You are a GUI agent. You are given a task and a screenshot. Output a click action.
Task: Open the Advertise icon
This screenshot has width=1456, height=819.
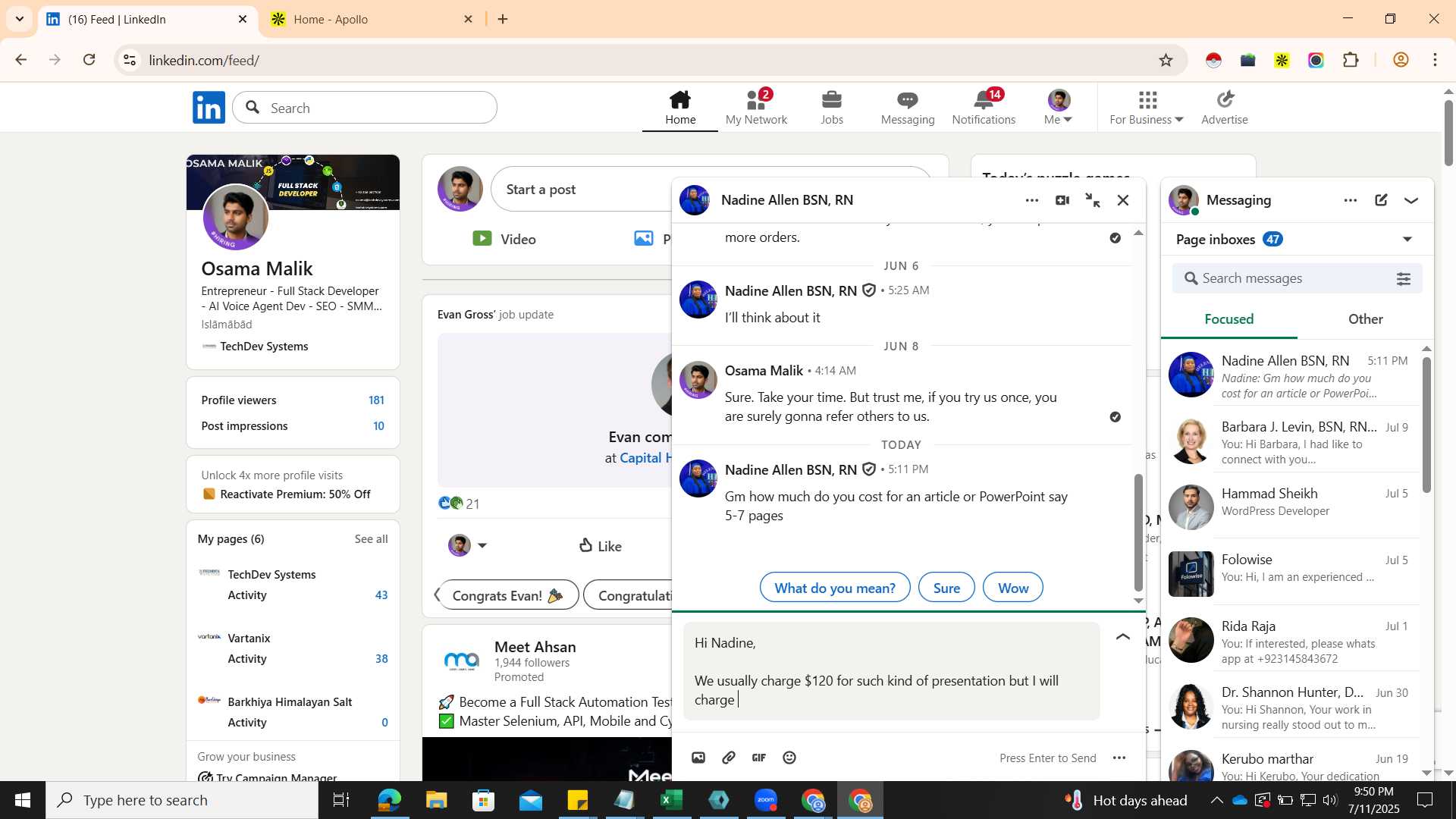1225,108
